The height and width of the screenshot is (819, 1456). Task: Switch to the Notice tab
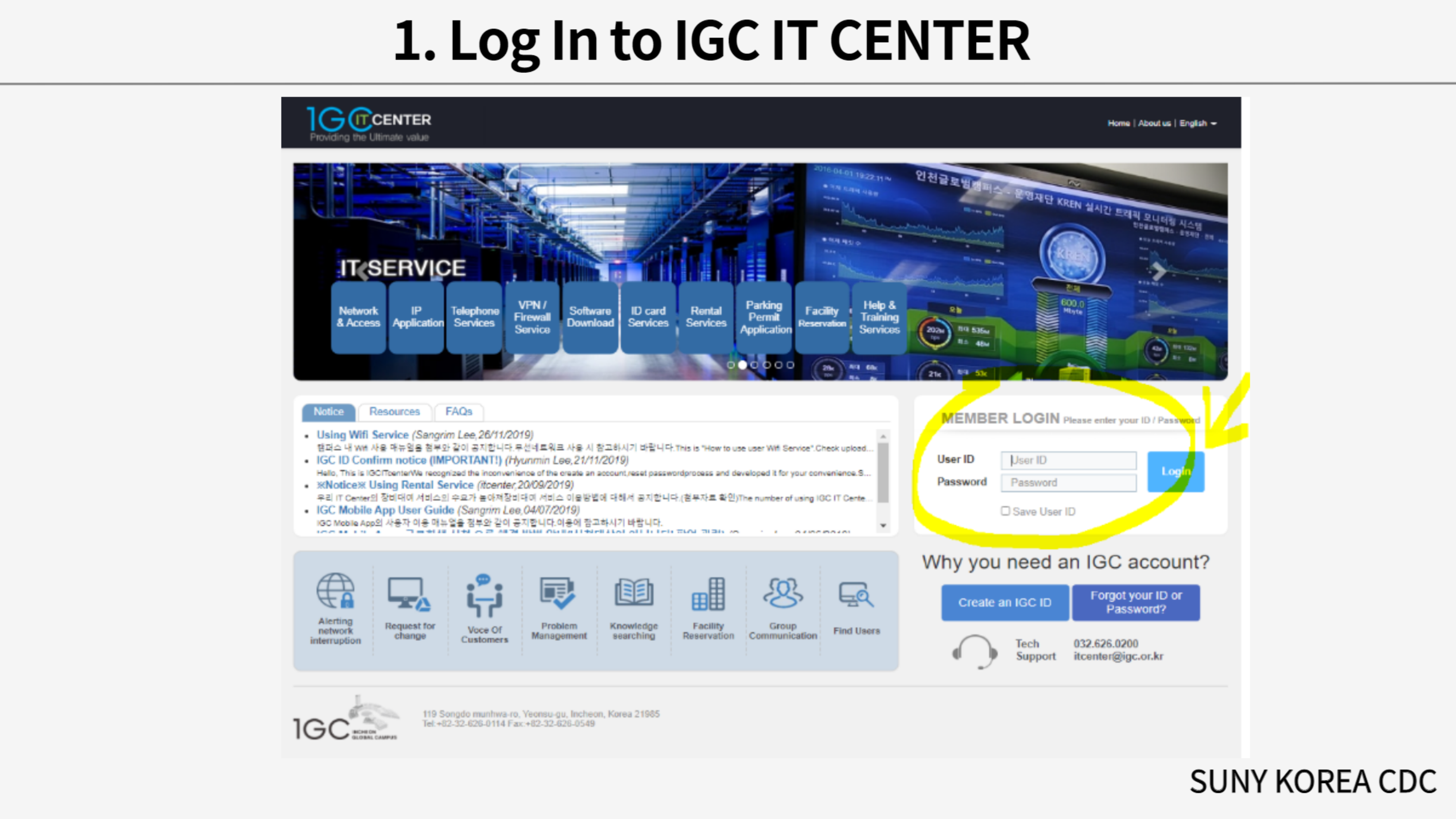pos(329,412)
